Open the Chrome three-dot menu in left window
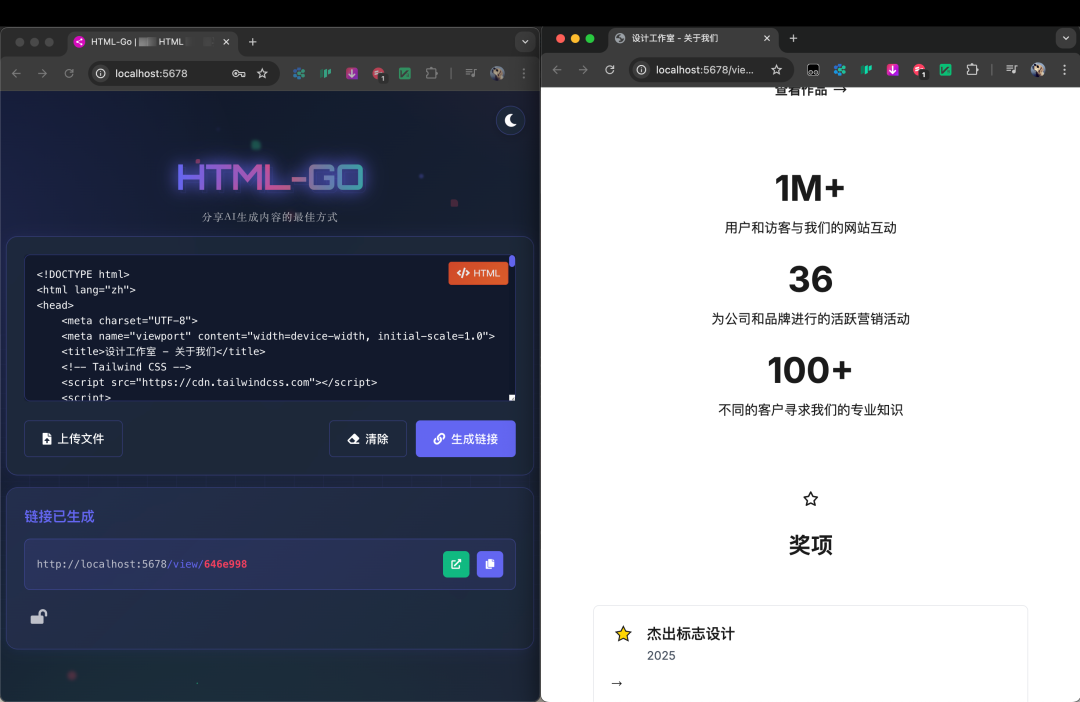 523,73
